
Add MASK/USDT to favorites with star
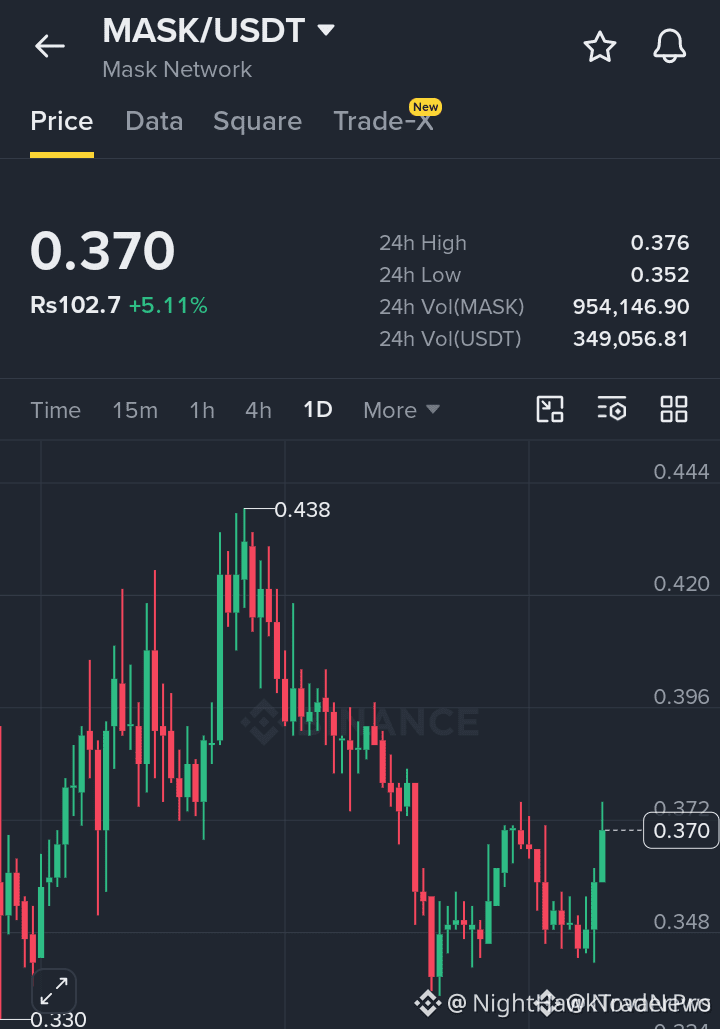click(x=600, y=47)
